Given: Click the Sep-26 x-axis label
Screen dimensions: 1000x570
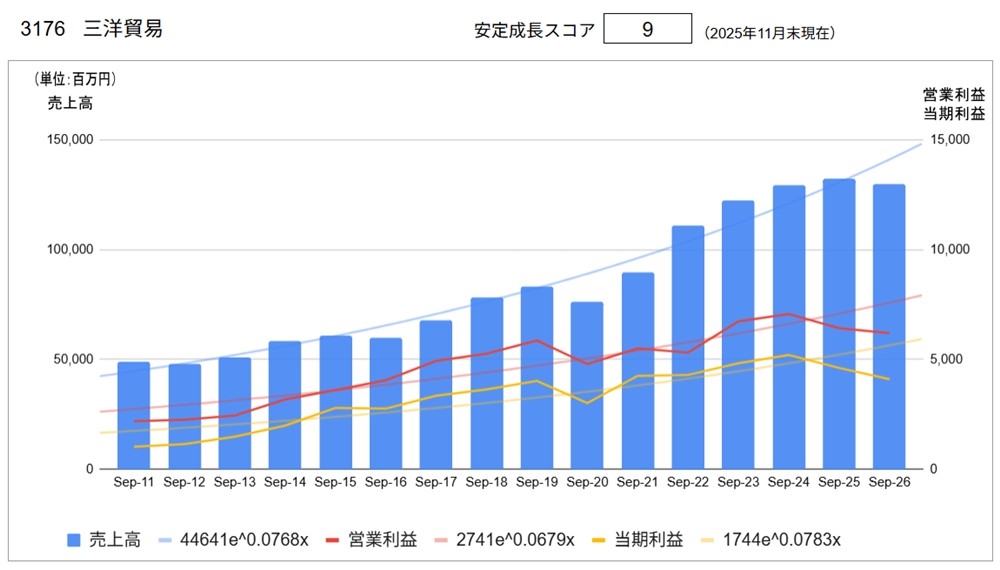Looking at the screenshot, I should coord(889,482).
